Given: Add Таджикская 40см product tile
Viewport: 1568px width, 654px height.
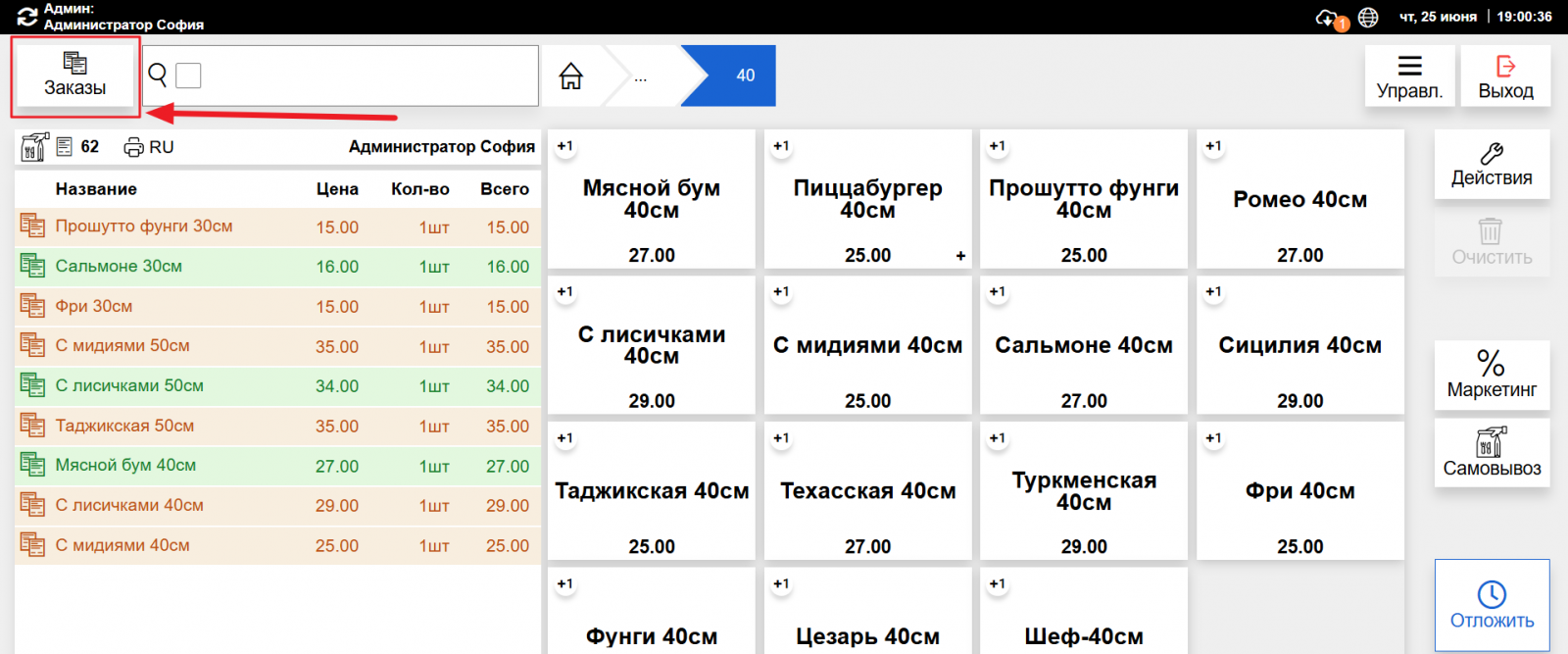Looking at the screenshot, I should (652, 491).
